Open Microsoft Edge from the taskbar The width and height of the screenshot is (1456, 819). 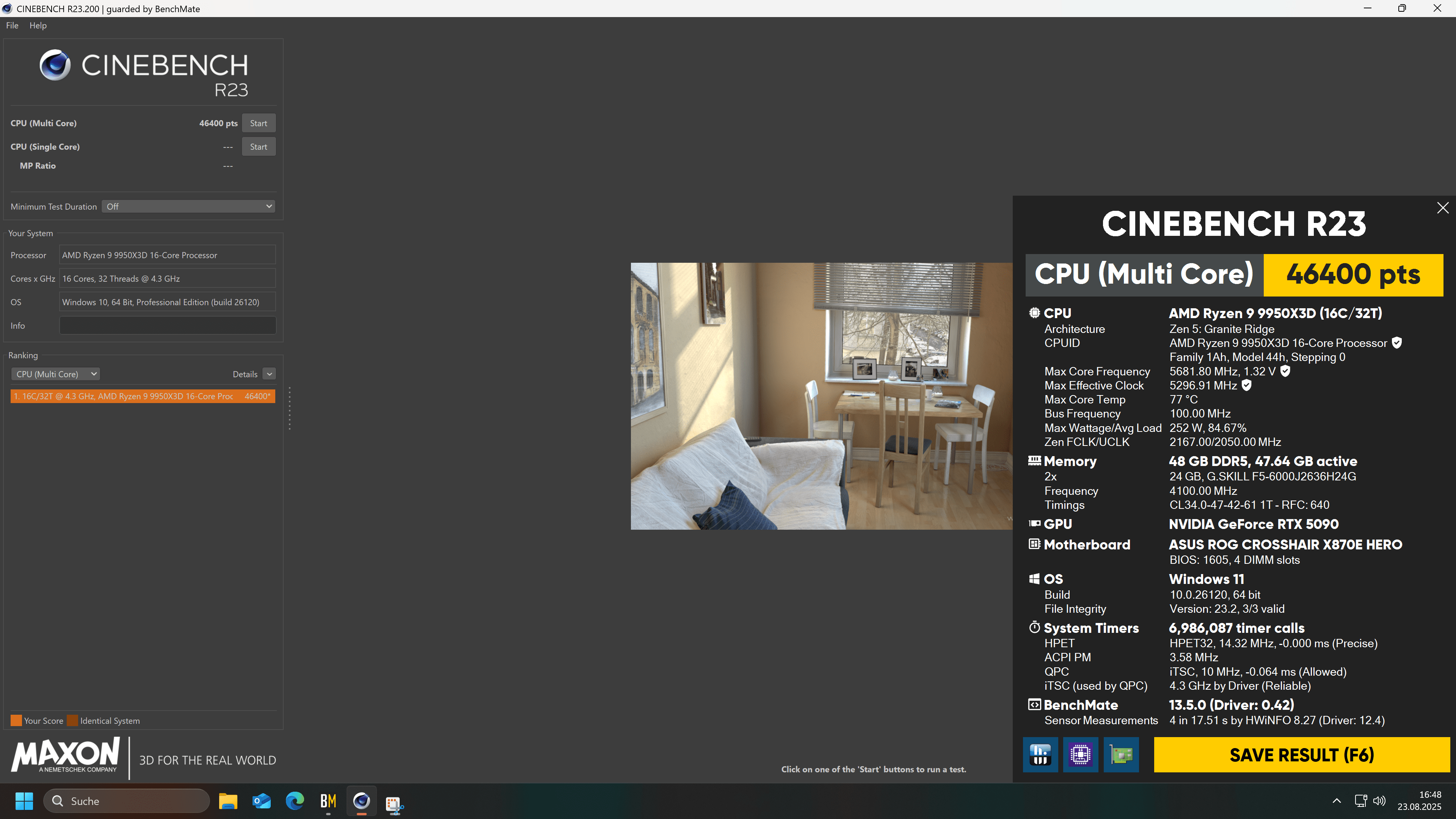click(295, 801)
